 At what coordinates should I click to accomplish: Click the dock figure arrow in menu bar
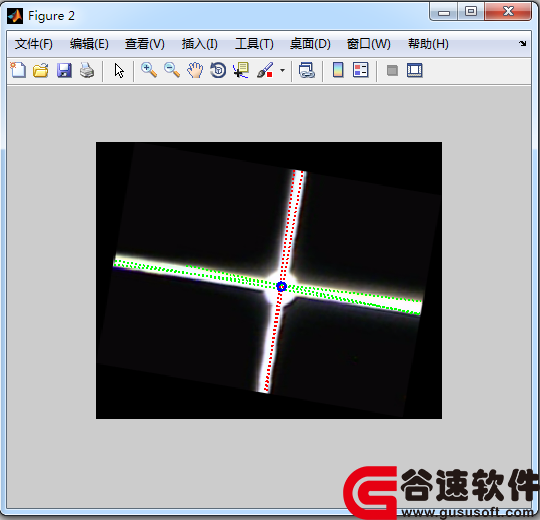click(523, 43)
